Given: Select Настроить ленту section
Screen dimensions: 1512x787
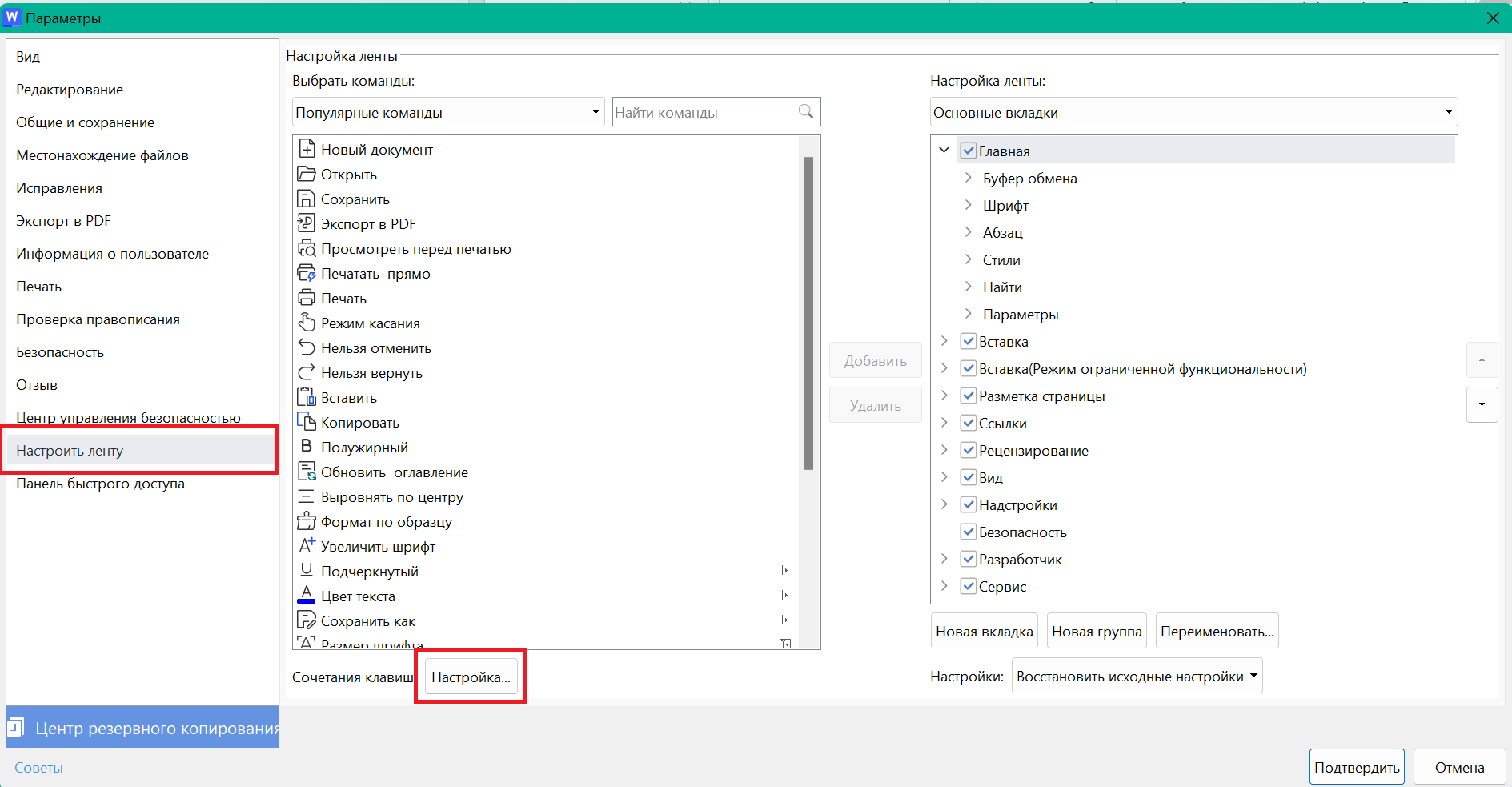Looking at the screenshot, I should click(142, 451).
